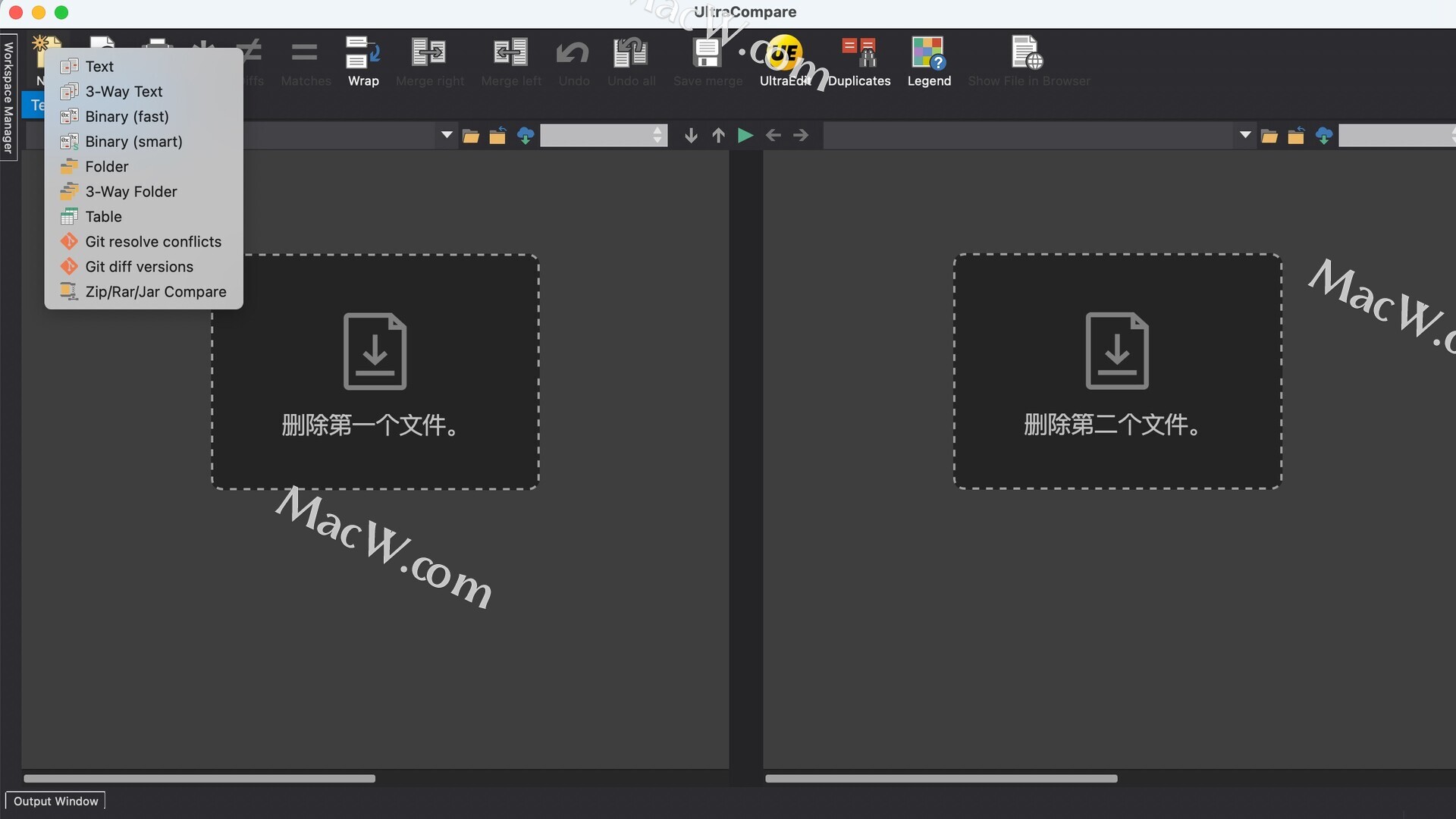
Task: Choose Text in the compare mode menu
Action: [x=144, y=66]
